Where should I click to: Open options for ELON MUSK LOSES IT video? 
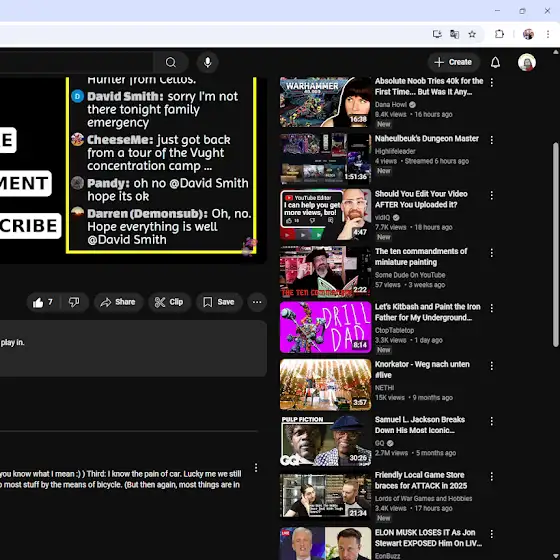coord(492,534)
